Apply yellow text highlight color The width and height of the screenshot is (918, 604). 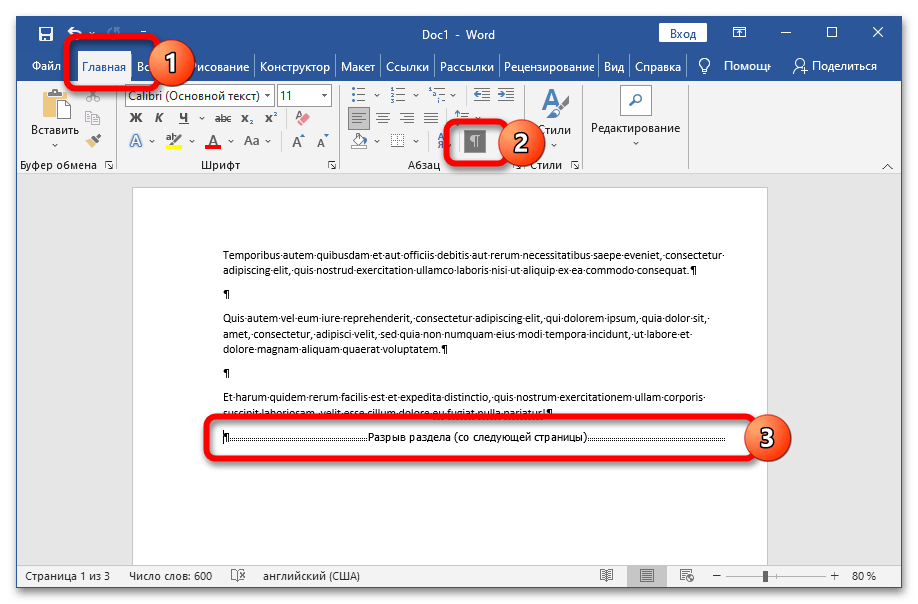click(174, 141)
